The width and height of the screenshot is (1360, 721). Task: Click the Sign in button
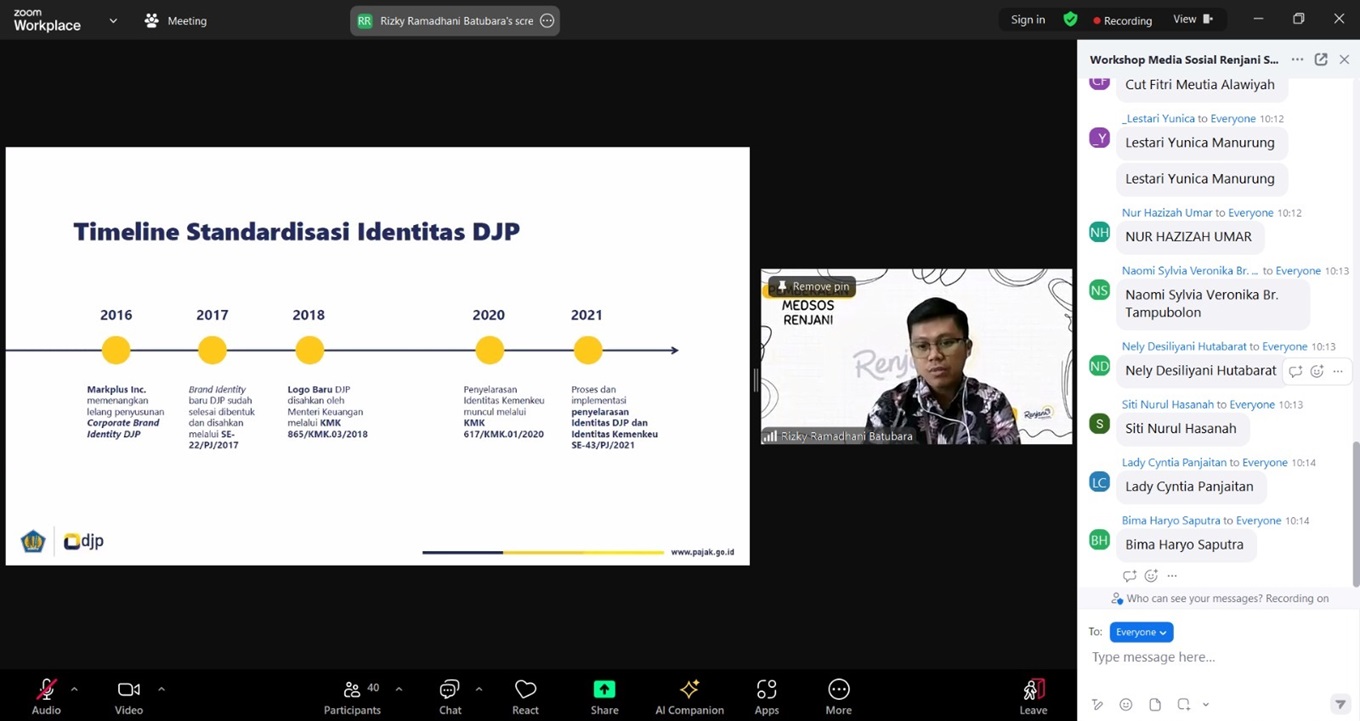(1028, 19)
